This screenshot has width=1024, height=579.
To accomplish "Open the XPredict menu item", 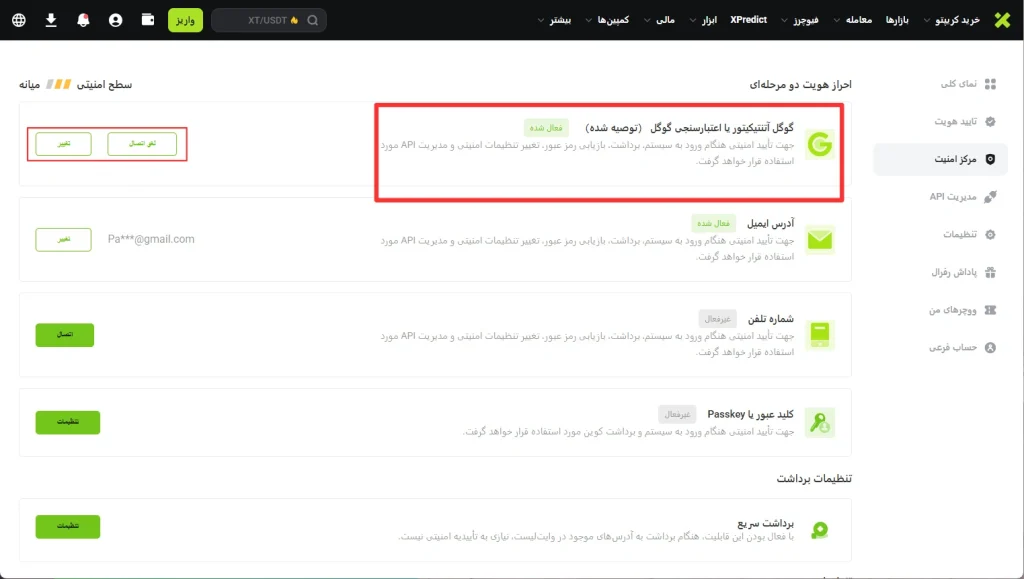I will pyautogui.click(x=748, y=20).
